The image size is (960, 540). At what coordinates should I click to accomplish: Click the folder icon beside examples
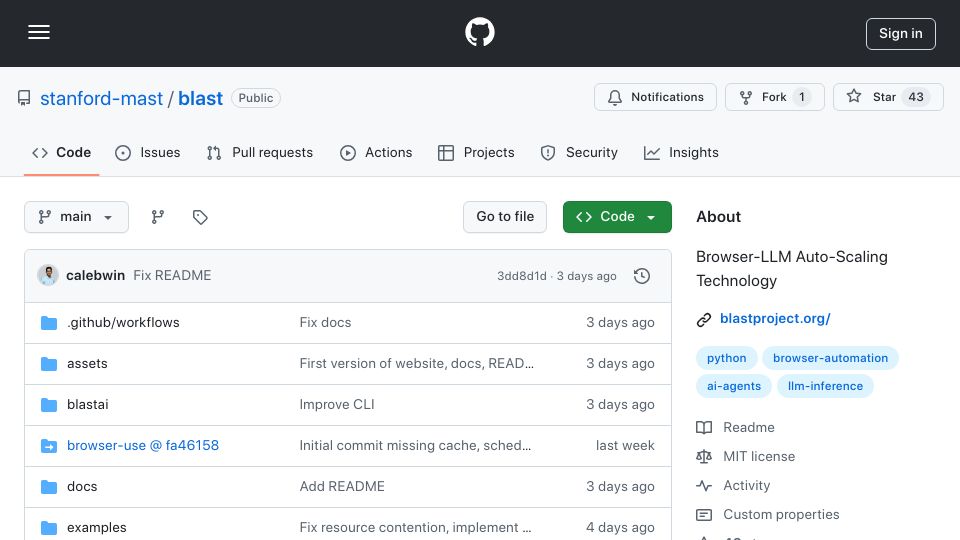[x=49, y=528]
